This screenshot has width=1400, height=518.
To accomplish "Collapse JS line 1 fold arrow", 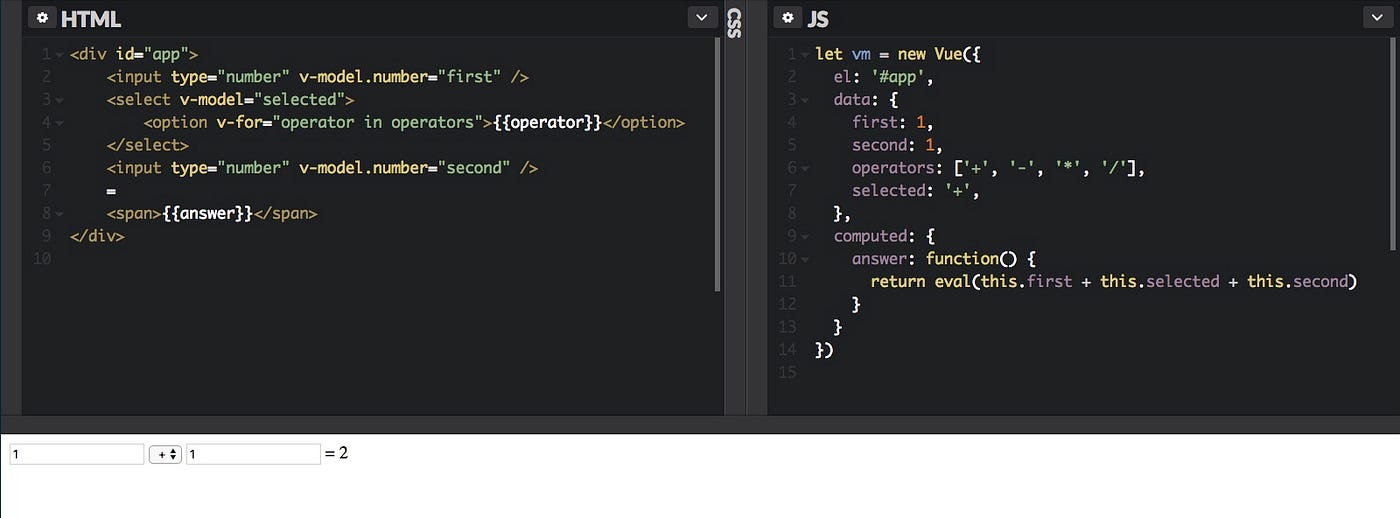I will pos(806,54).
